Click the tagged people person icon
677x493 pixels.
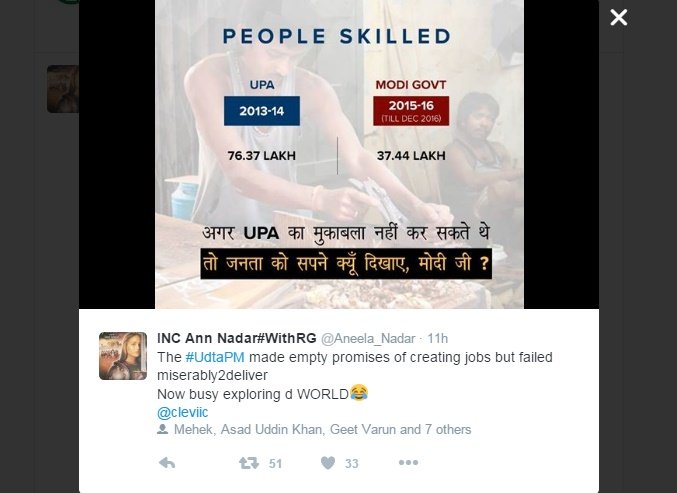click(162, 429)
